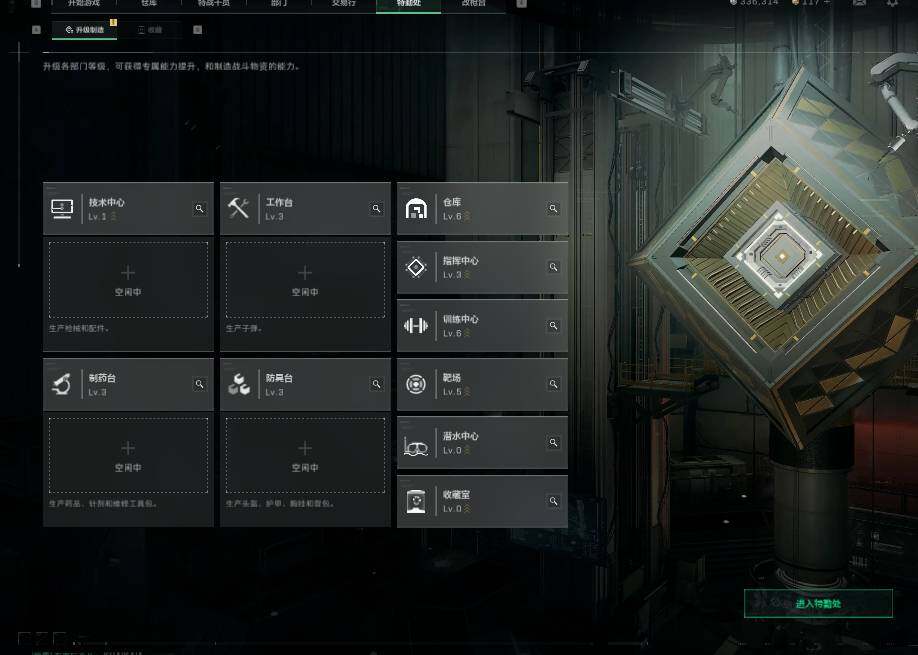
Task: Click the 制药台 title text
Action: tap(102, 378)
